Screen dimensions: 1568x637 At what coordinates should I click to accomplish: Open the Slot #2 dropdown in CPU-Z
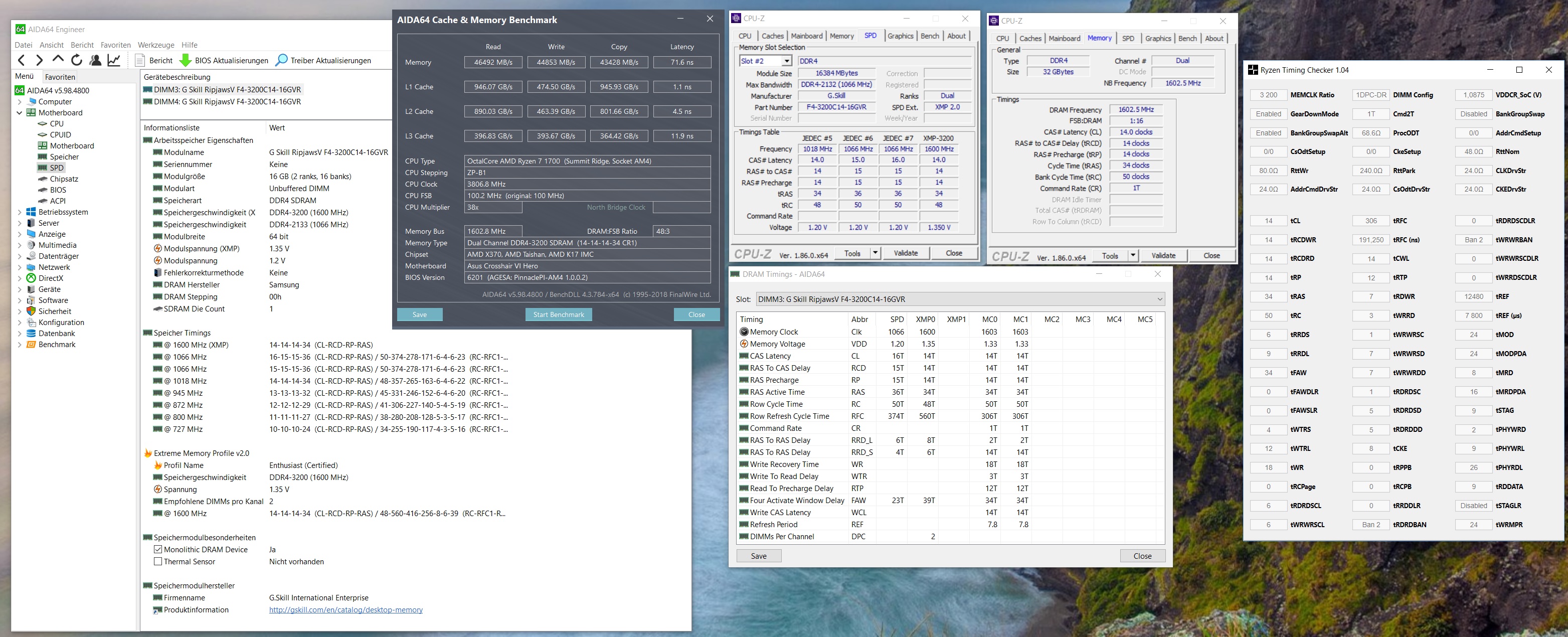(x=786, y=61)
